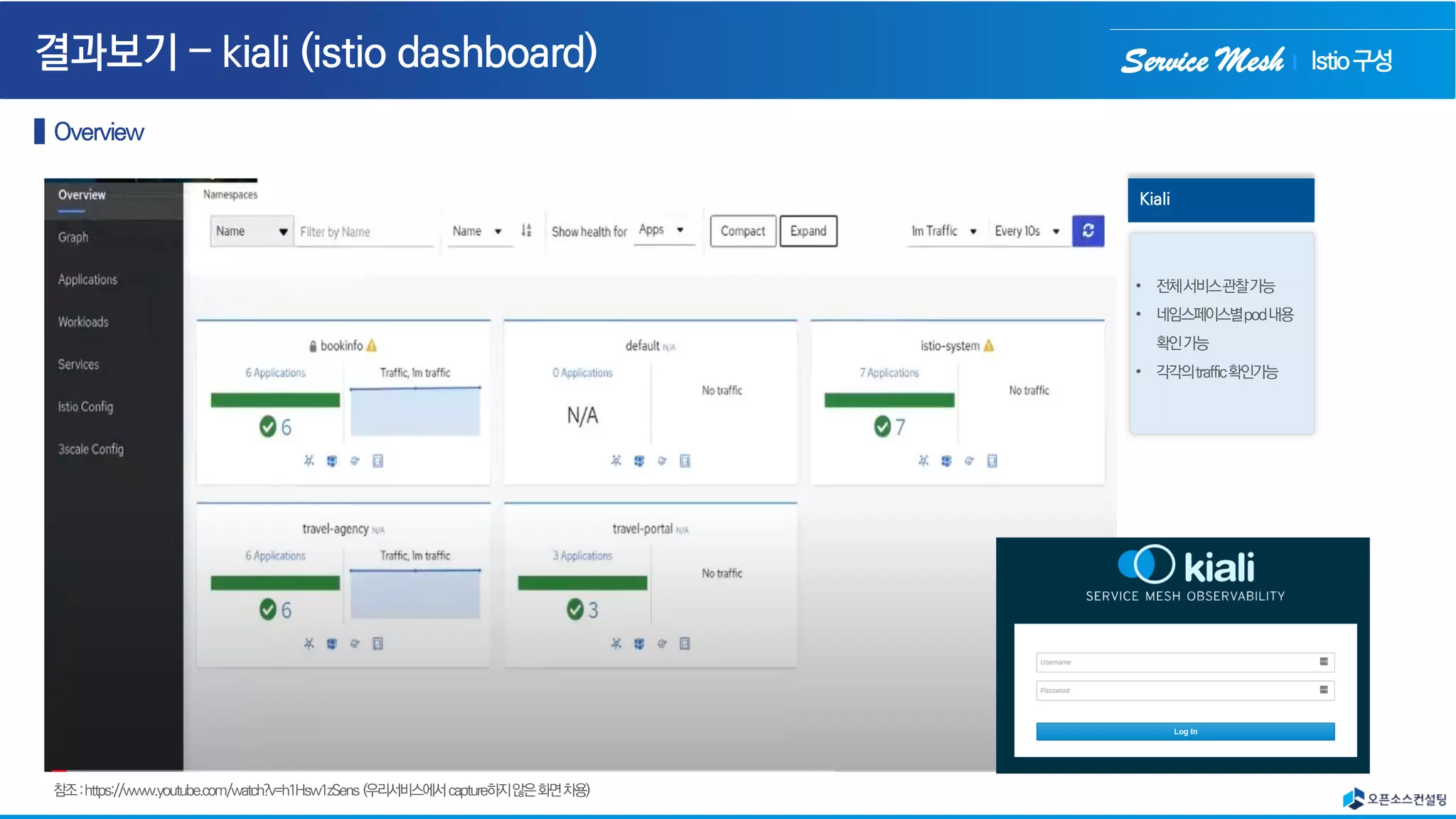Select Istio Config in sidebar
The height and width of the screenshot is (819, 1456).
click(x=85, y=407)
